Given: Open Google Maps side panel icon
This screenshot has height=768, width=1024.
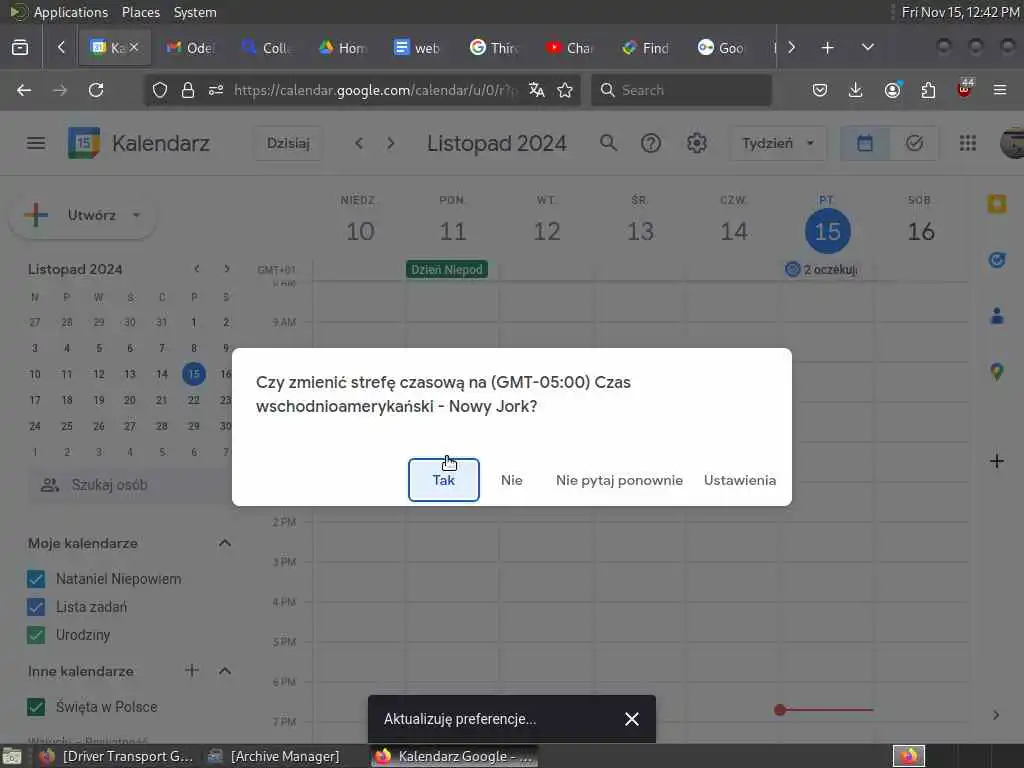Looking at the screenshot, I should pos(997,372).
